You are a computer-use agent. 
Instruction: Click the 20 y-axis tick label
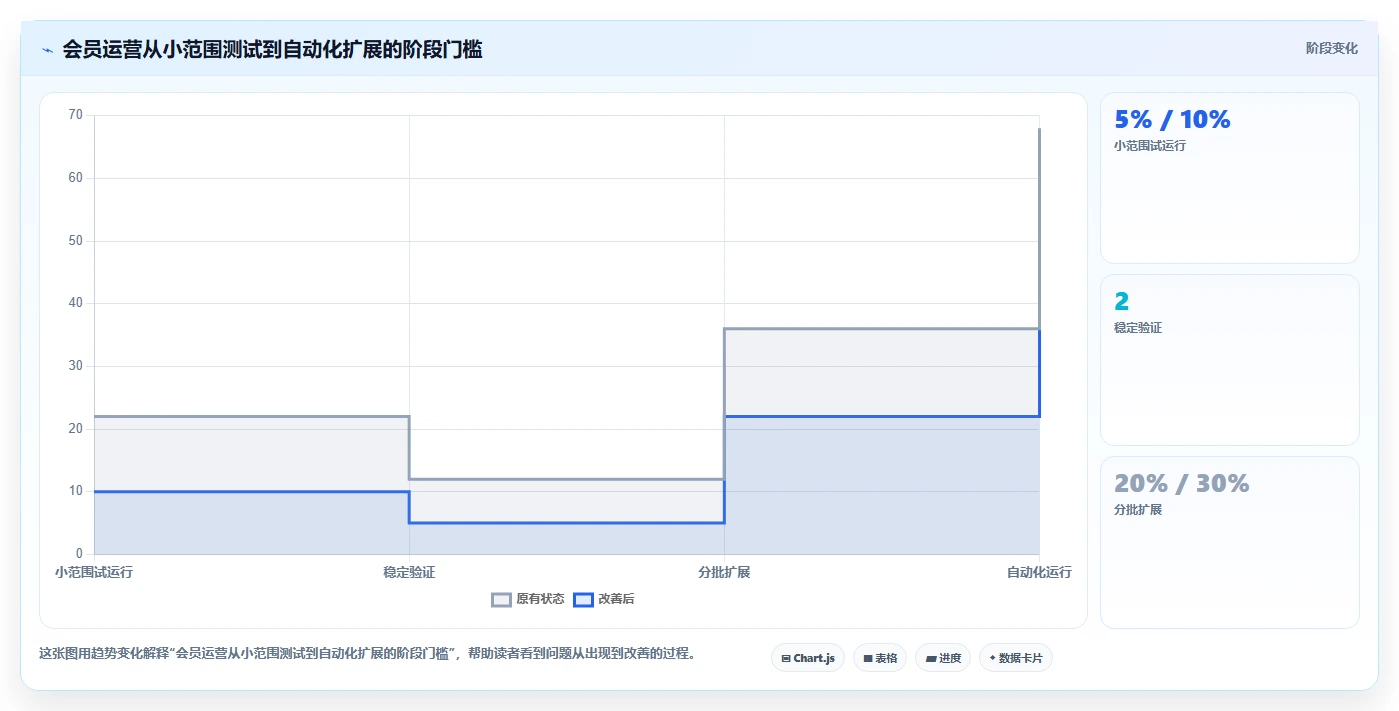pos(76,429)
